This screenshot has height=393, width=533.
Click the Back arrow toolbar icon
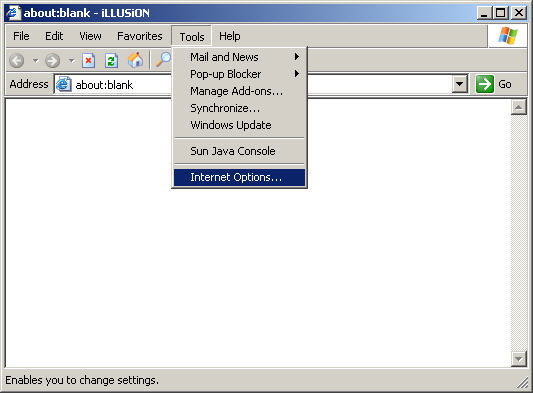coord(17,61)
